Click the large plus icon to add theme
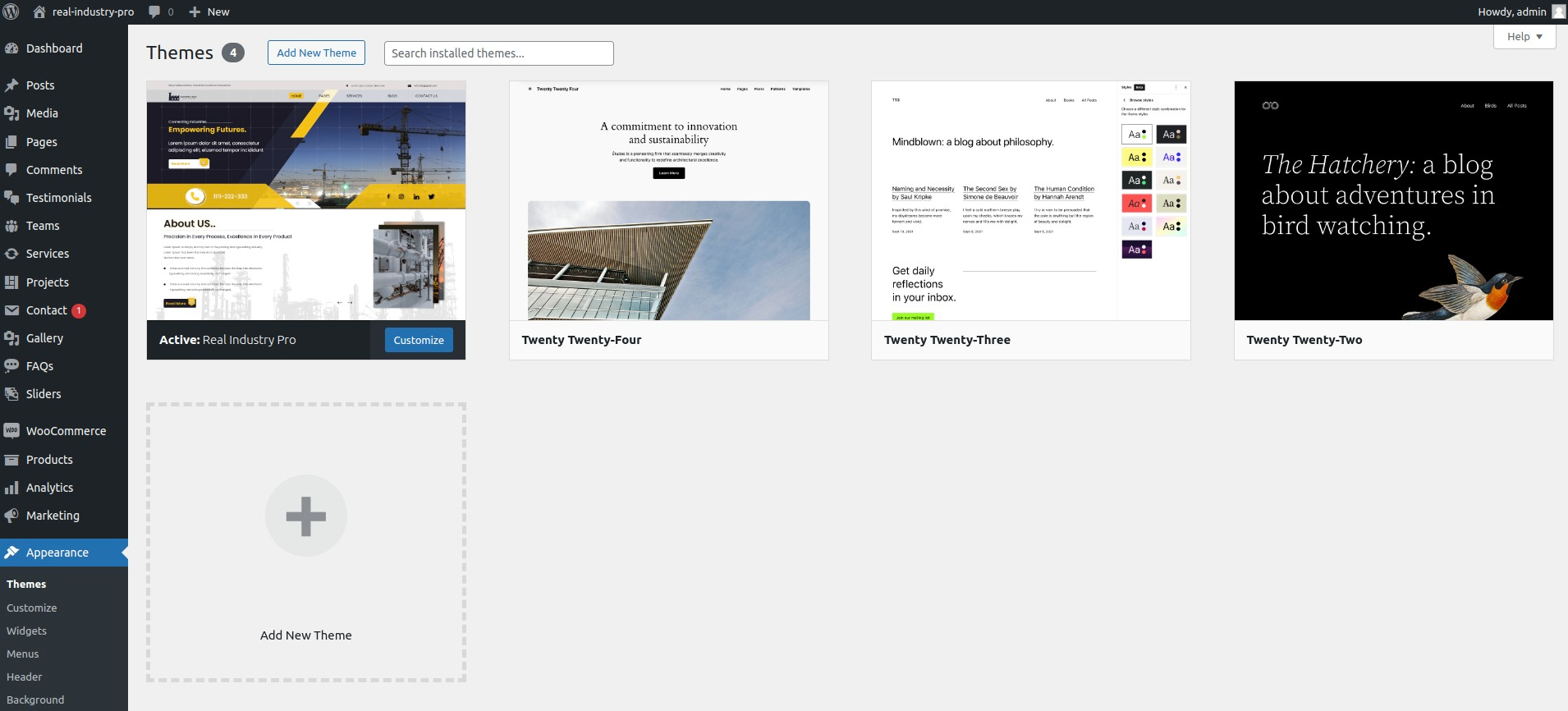Image resolution: width=1568 pixels, height=711 pixels. pyautogui.click(x=306, y=516)
